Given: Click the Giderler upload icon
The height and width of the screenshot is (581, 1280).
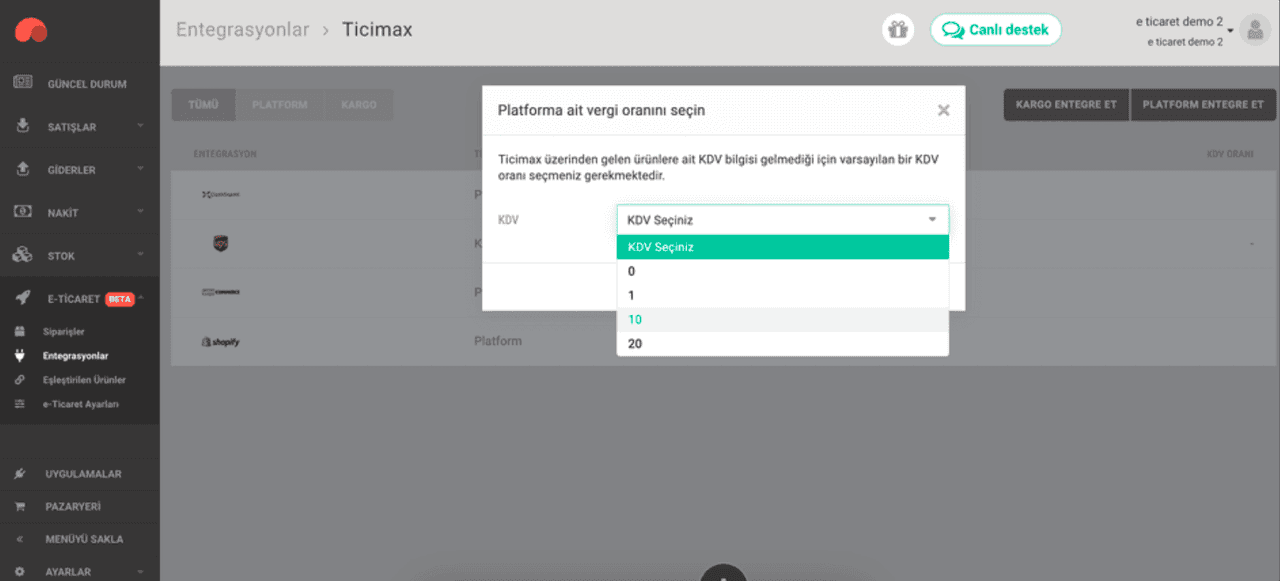Looking at the screenshot, I should (22, 169).
